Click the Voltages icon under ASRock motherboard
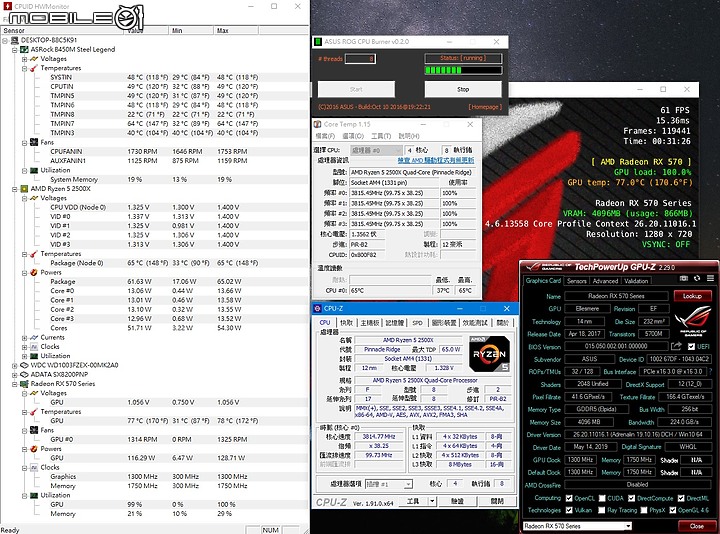Screen dimensions: 720x534 pyautogui.click(x=34, y=59)
